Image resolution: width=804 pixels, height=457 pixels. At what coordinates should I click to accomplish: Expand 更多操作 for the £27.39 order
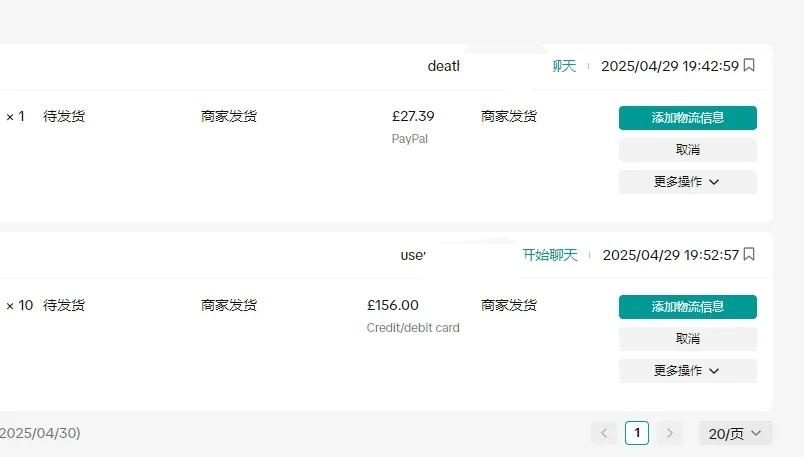(688, 182)
